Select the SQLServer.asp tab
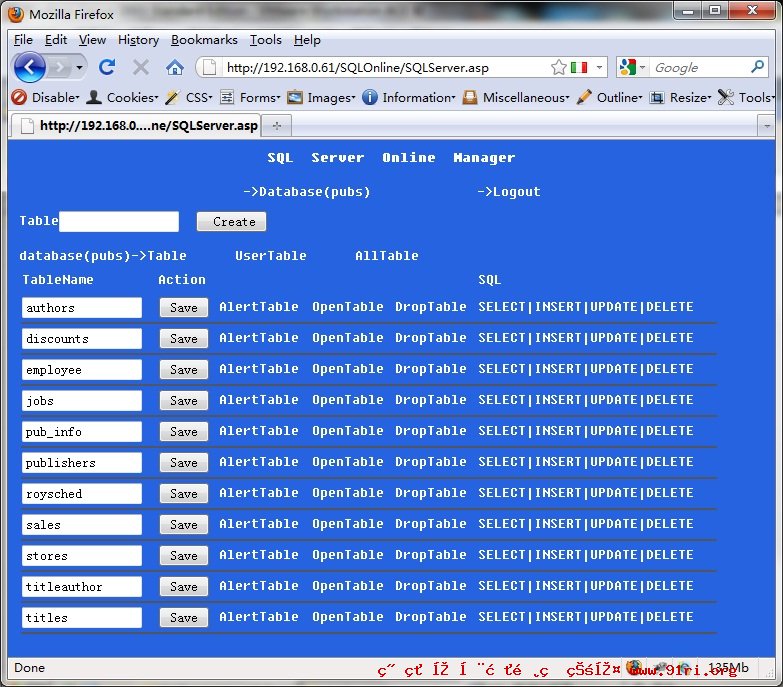This screenshot has height=687, width=783. (136, 125)
